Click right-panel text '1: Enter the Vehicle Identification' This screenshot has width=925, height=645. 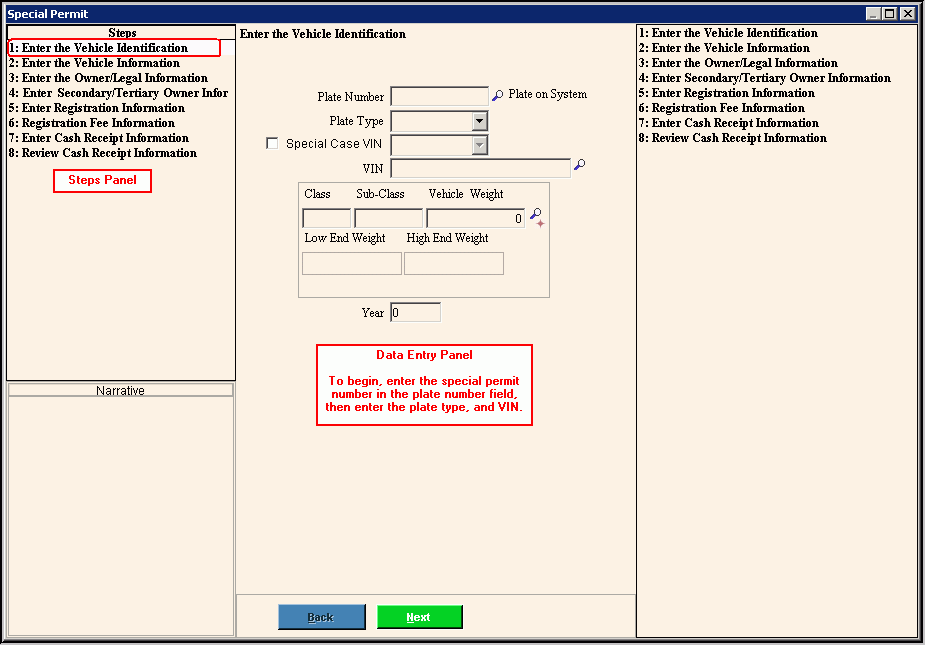[729, 33]
